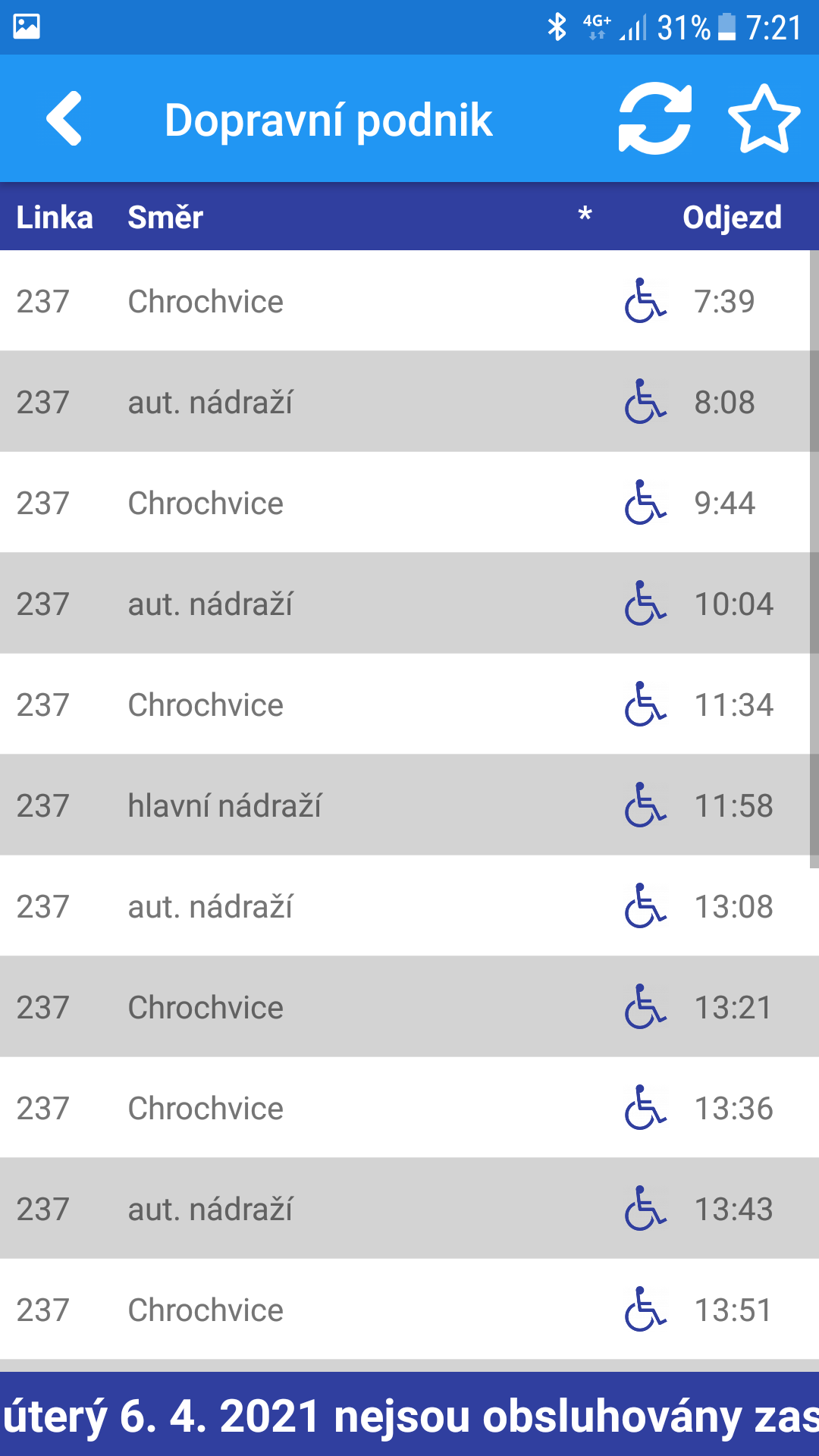This screenshot has width=819, height=1456.
Task: Open the scrolling service notice banner
Action: click(409, 1416)
